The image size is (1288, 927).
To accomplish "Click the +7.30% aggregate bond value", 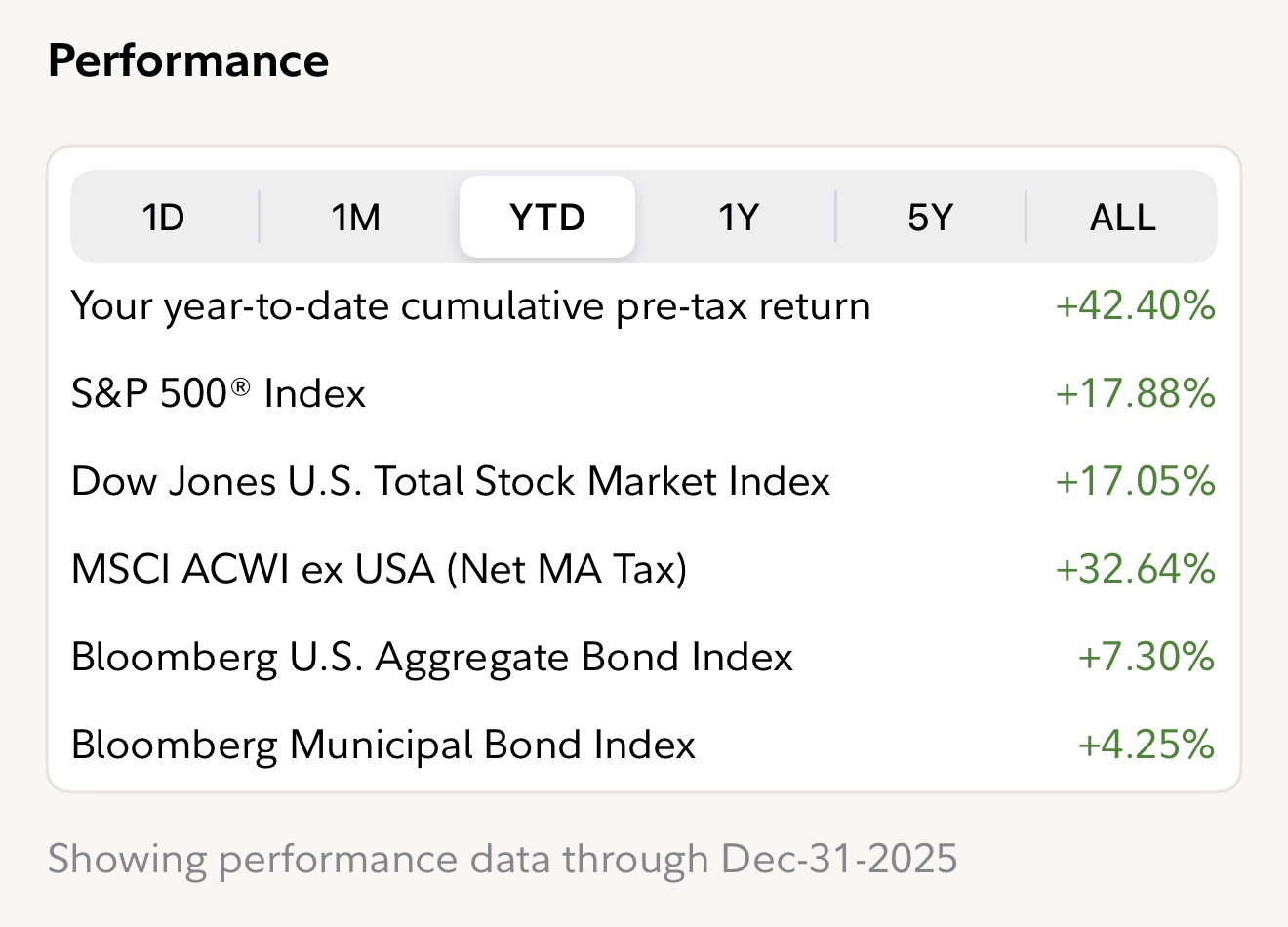I will point(1146,657).
